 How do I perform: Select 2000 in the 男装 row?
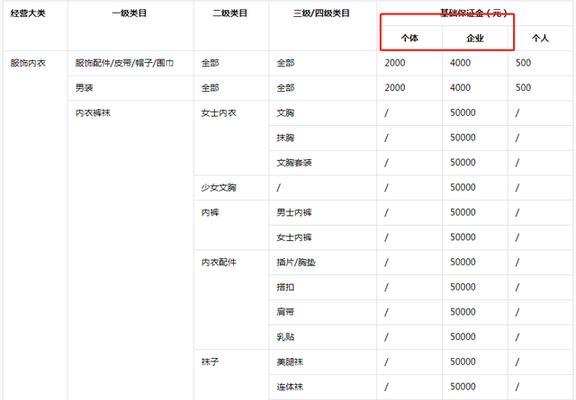[x=395, y=88]
